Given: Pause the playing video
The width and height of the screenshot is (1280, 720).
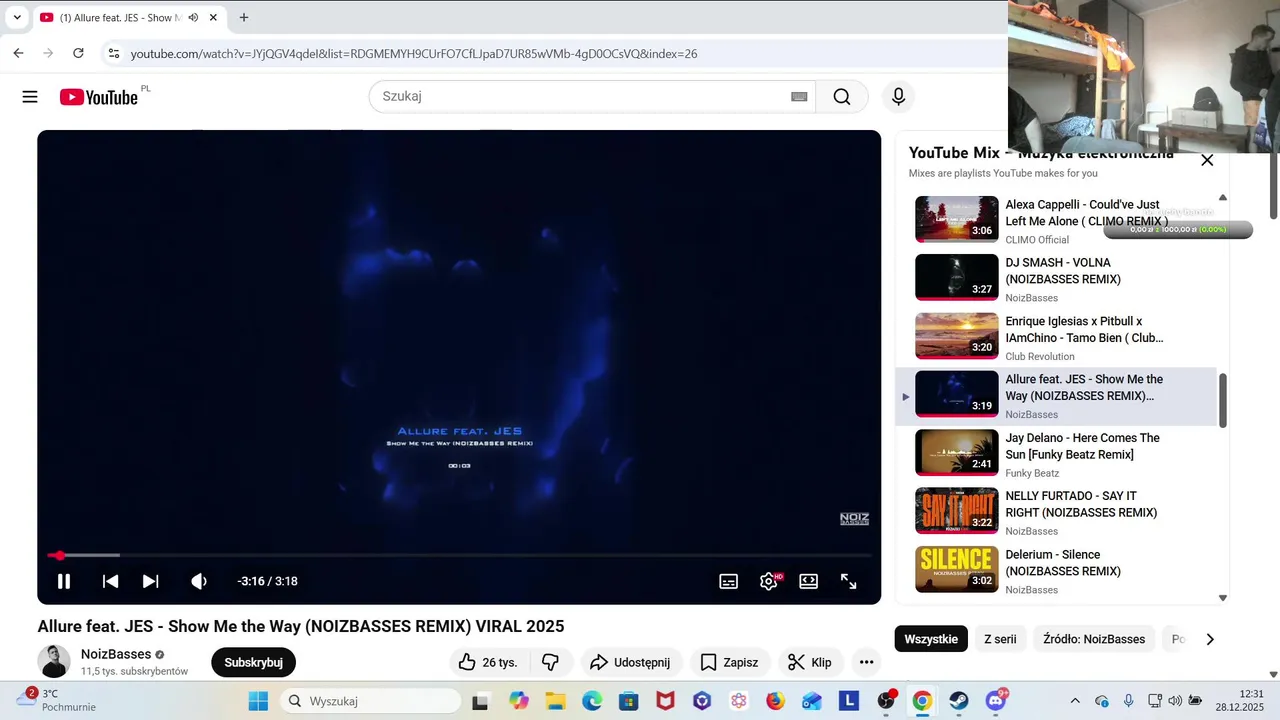Looking at the screenshot, I should click(x=64, y=581).
